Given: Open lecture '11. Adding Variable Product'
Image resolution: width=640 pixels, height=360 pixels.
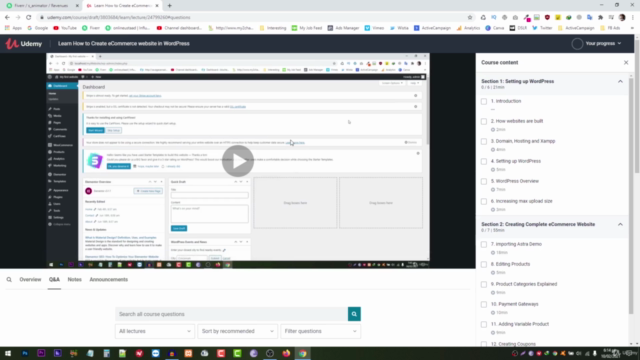Looking at the screenshot, I should click(520, 324).
